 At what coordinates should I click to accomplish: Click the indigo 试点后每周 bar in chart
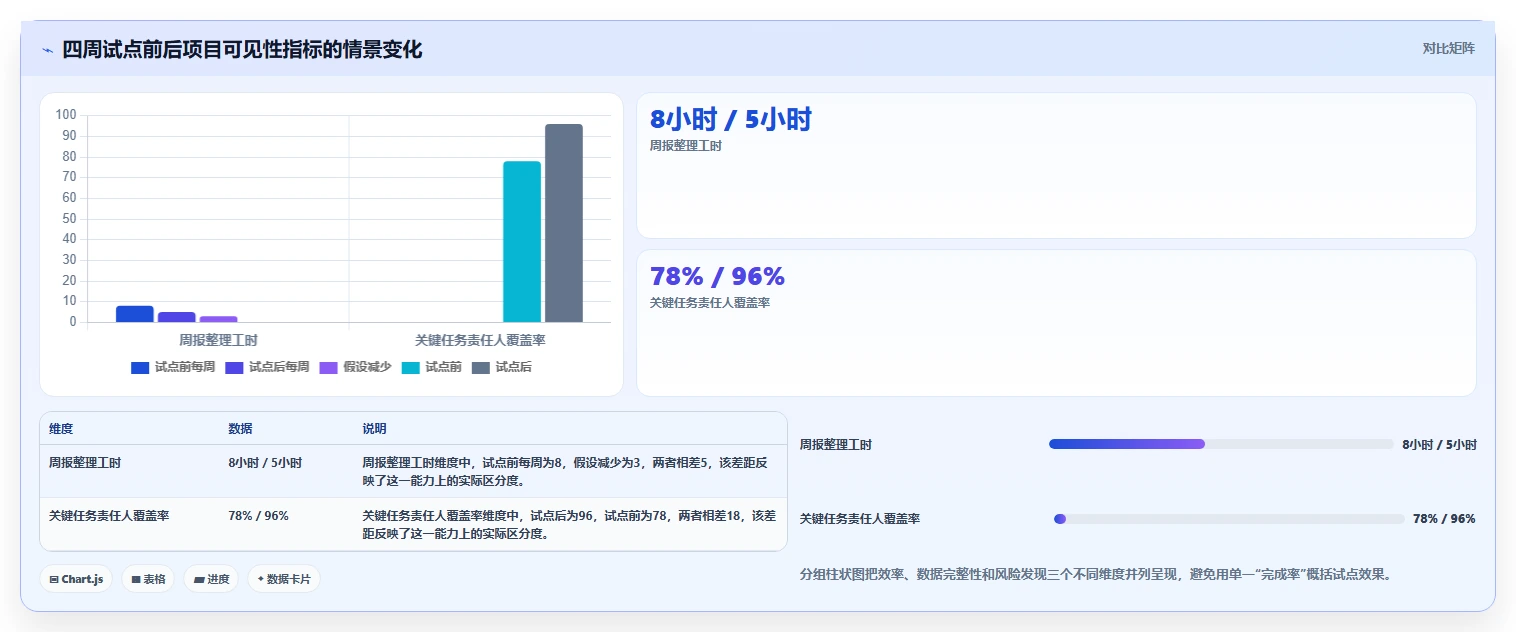177,317
